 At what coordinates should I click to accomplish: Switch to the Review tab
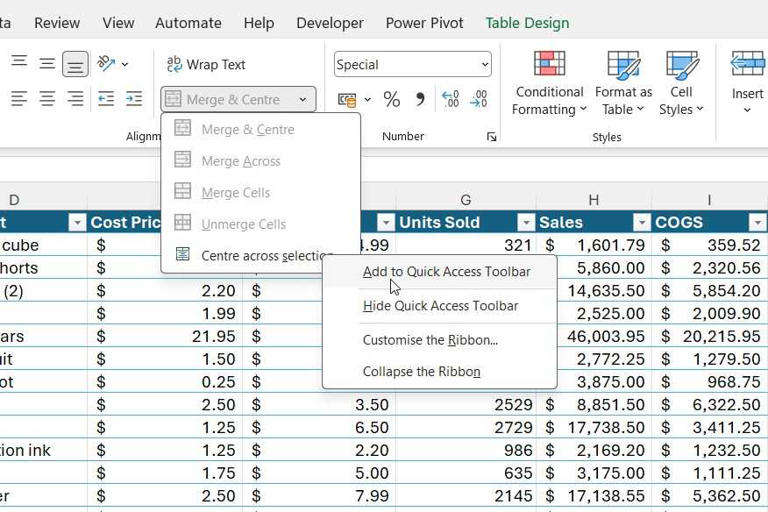click(57, 23)
